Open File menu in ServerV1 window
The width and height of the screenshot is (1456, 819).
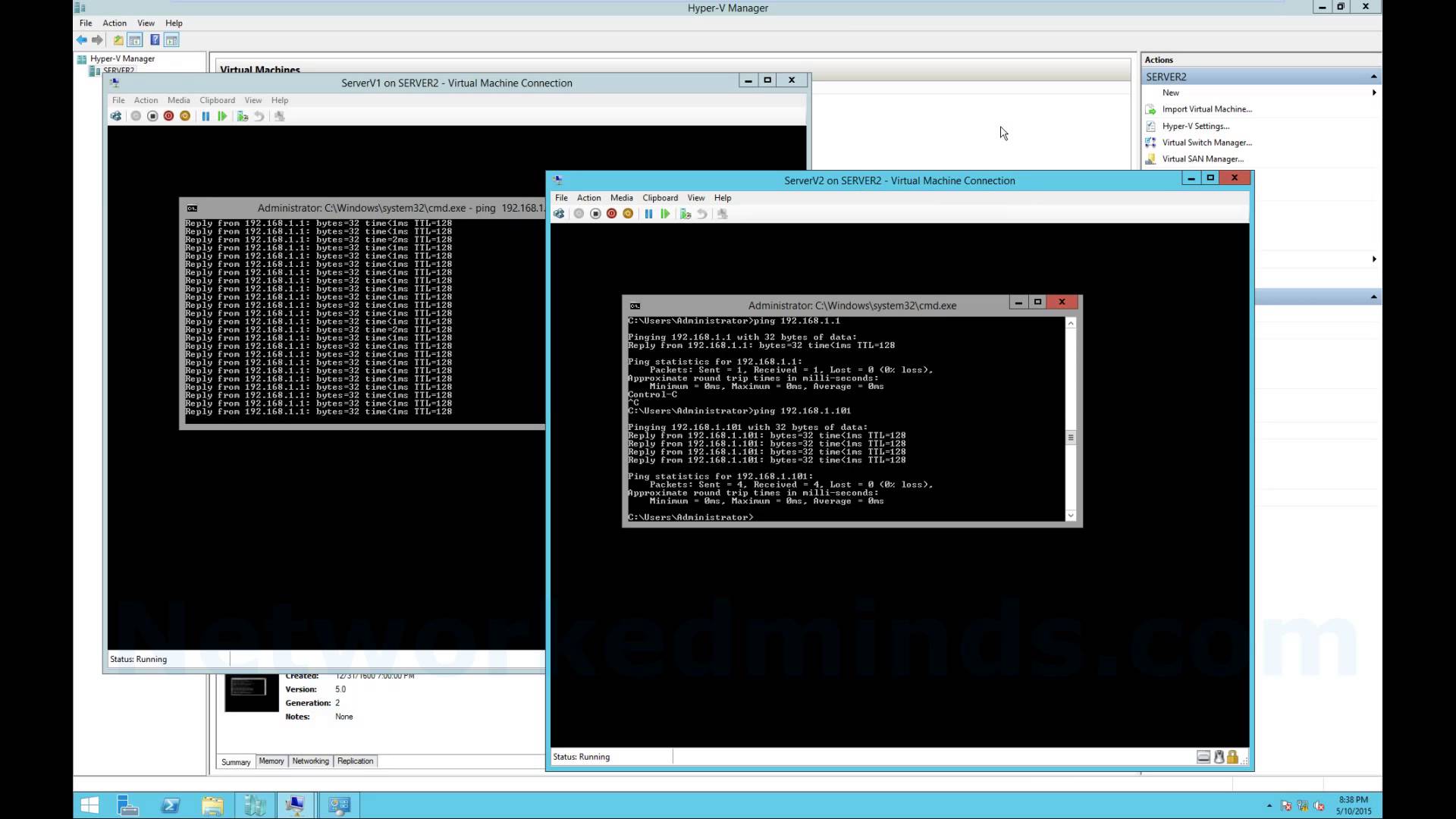(x=118, y=100)
